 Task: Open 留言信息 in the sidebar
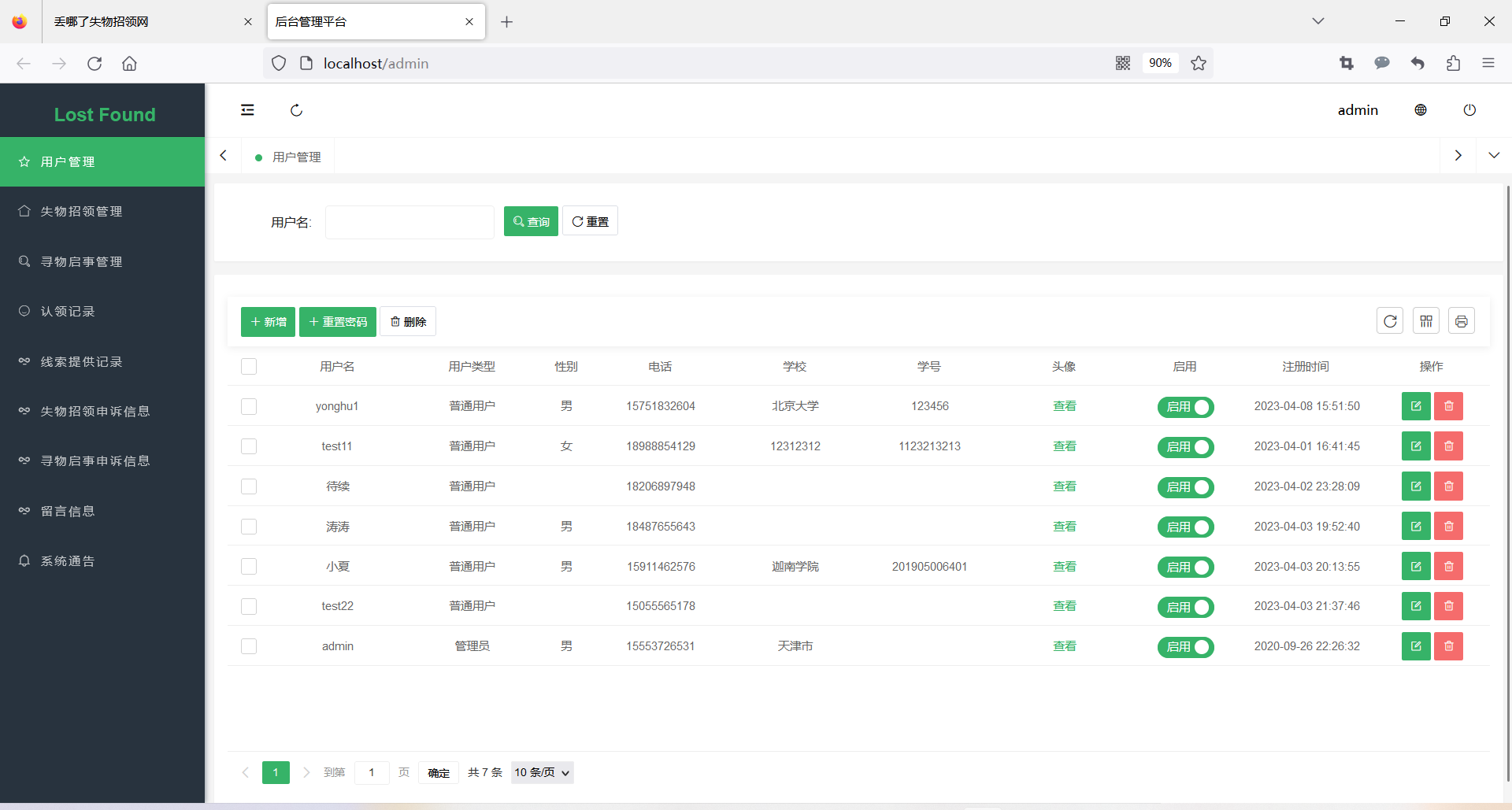102,511
